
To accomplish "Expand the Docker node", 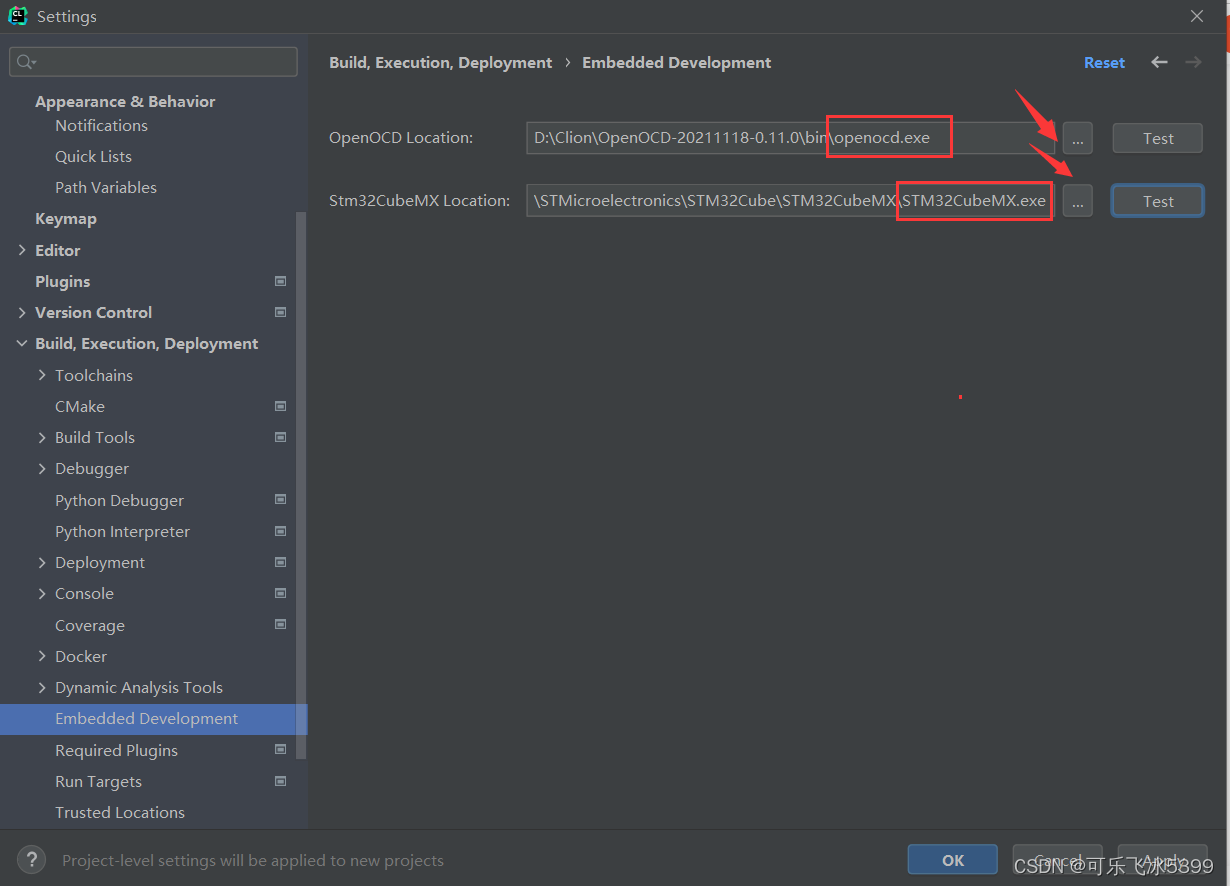I will click(x=42, y=656).
